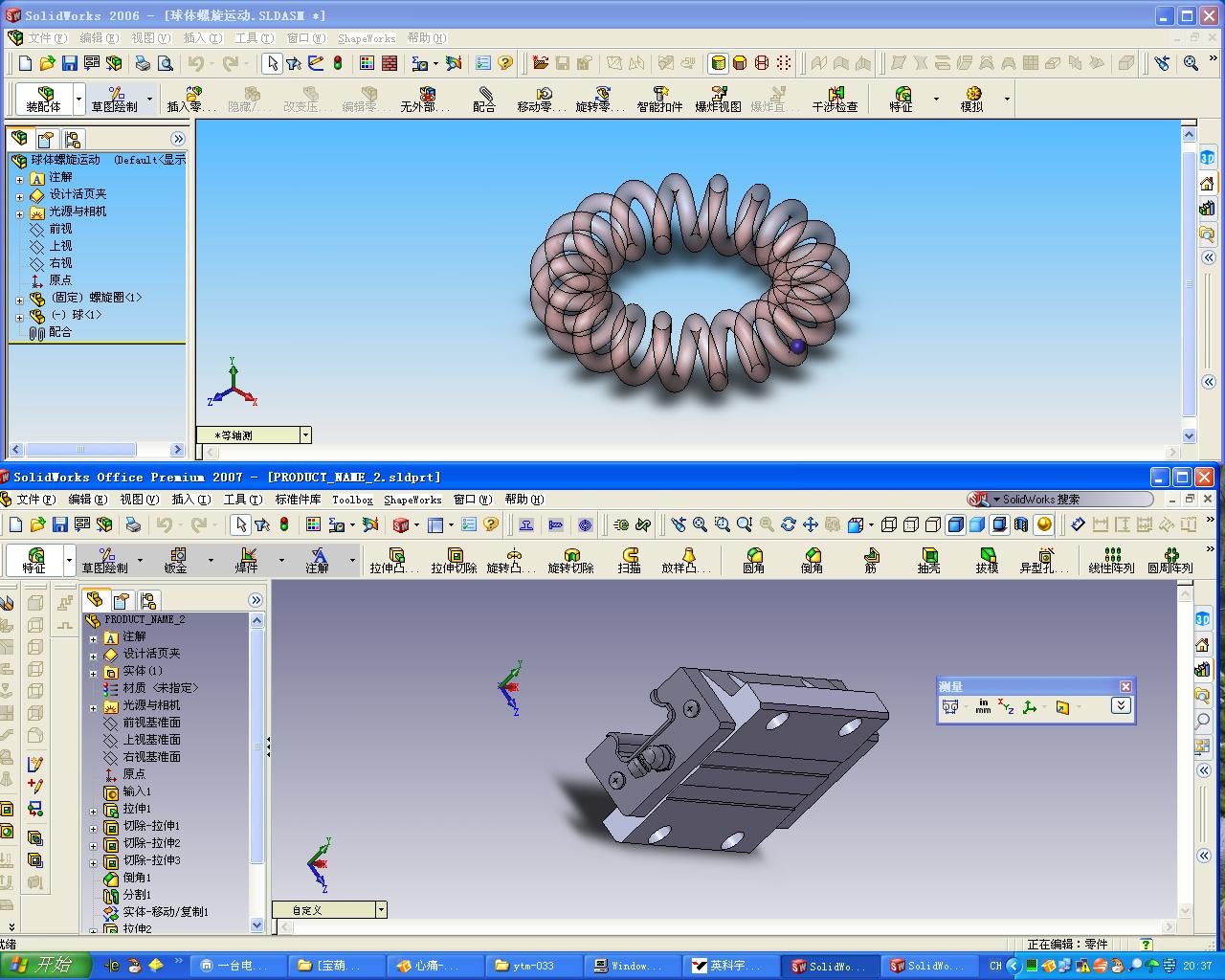Toggle Shaded With Edges in the 2006 window
1225x980 pixels.
[718, 63]
